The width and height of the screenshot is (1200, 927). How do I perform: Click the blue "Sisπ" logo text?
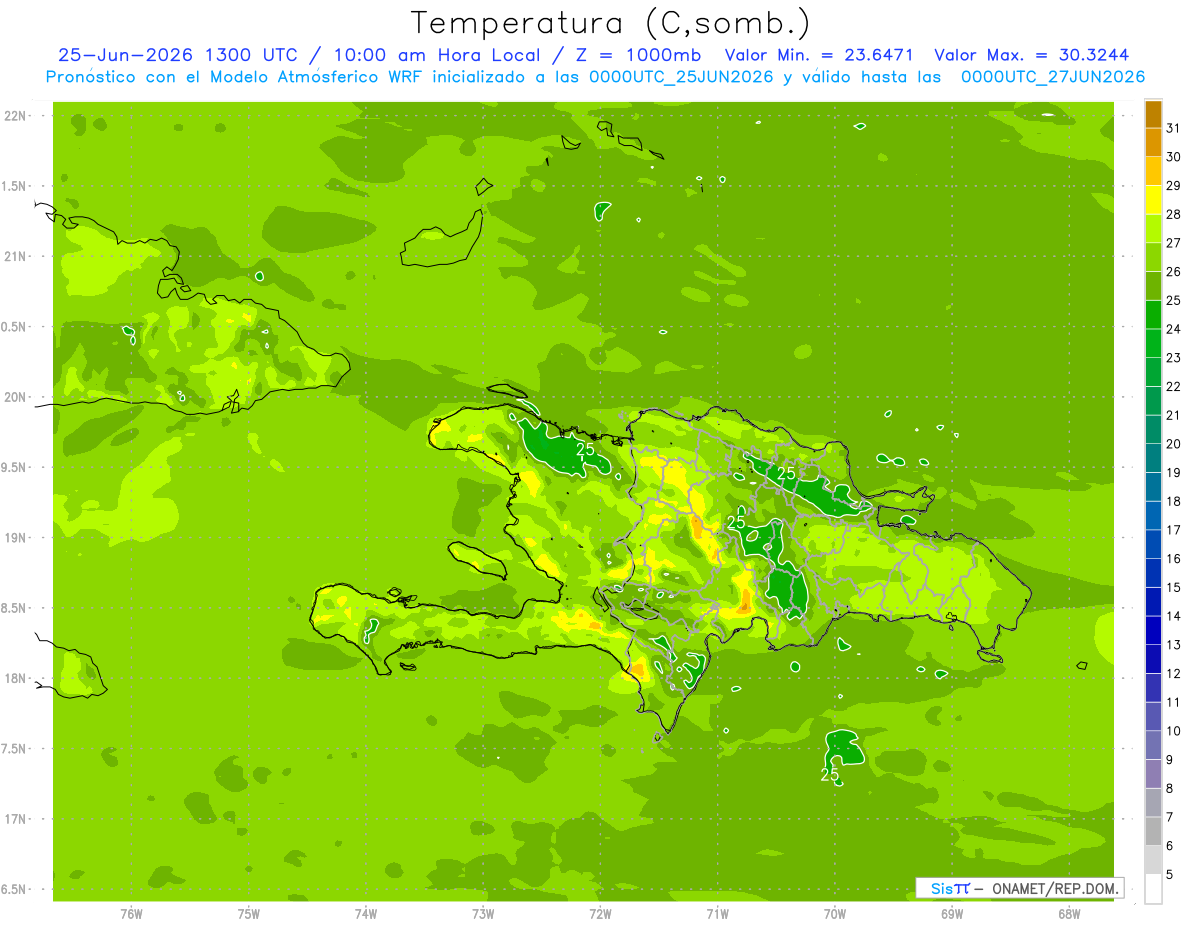(x=950, y=888)
